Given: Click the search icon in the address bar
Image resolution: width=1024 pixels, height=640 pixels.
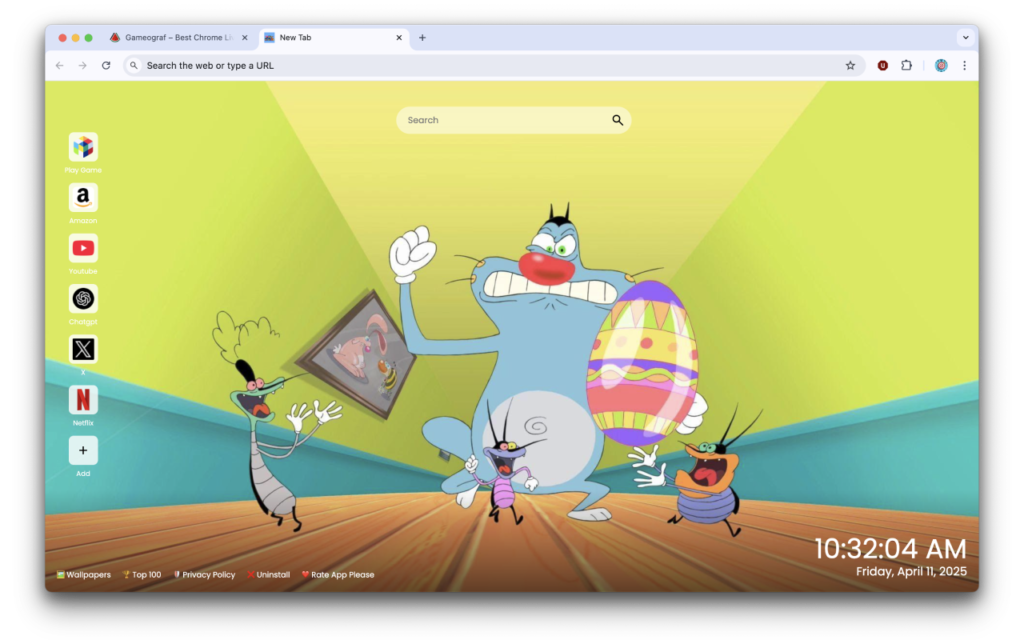Looking at the screenshot, I should click(x=133, y=65).
